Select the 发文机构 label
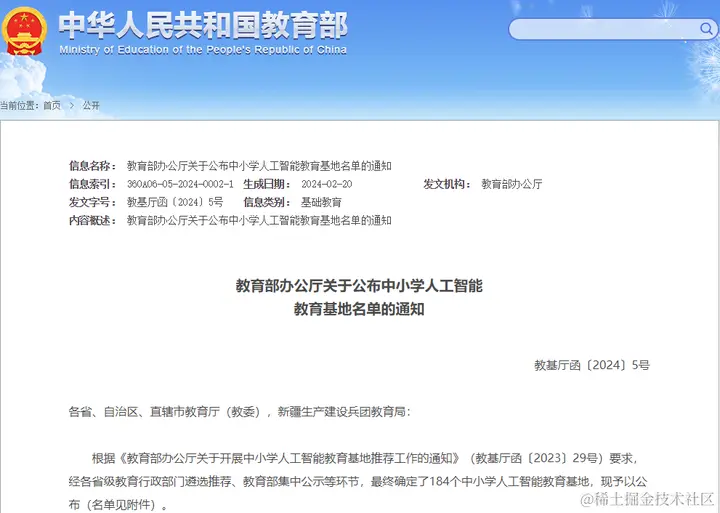Viewport: 720px width, 513px height. (x=447, y=184)
